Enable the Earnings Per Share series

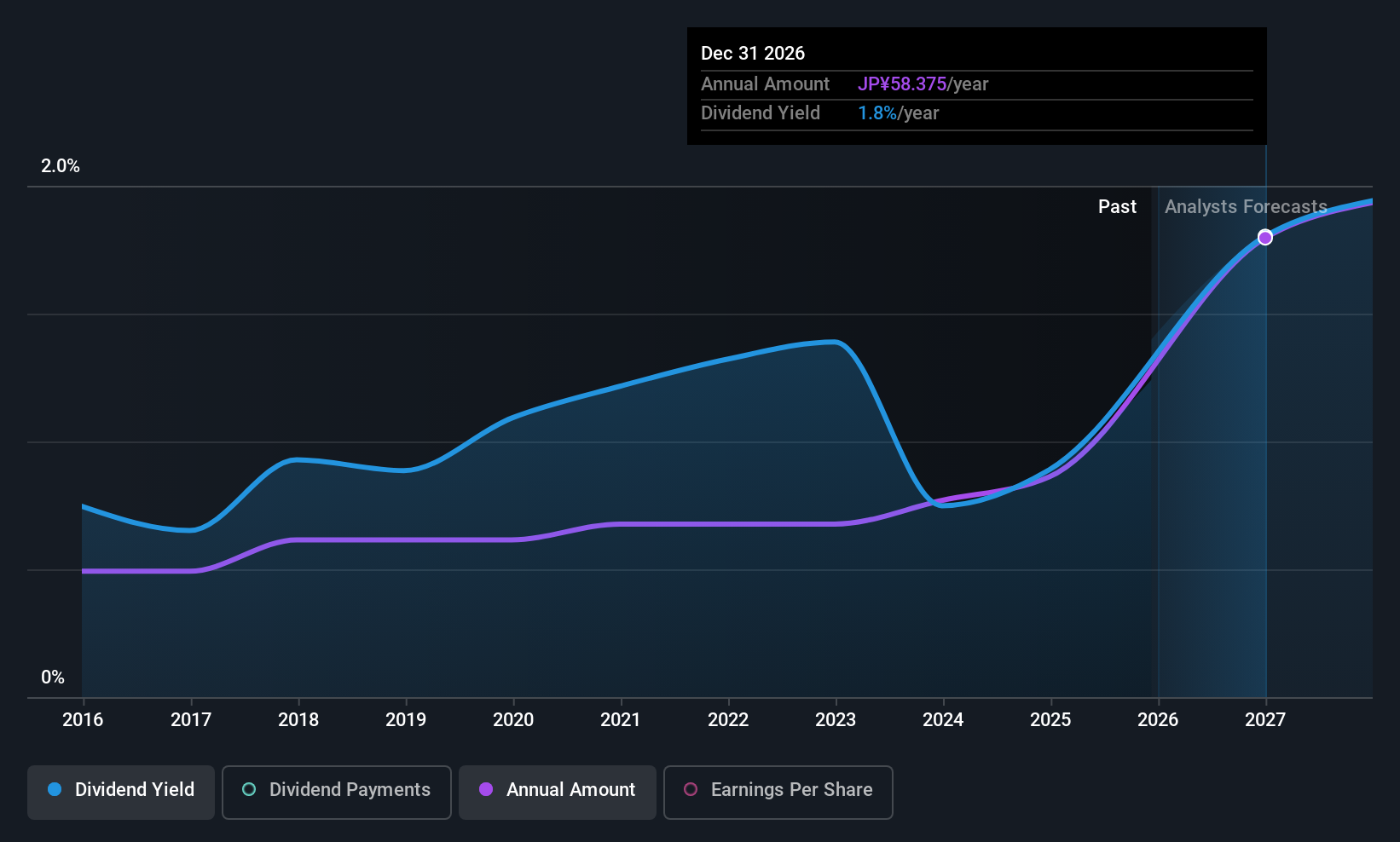point(778,792)
